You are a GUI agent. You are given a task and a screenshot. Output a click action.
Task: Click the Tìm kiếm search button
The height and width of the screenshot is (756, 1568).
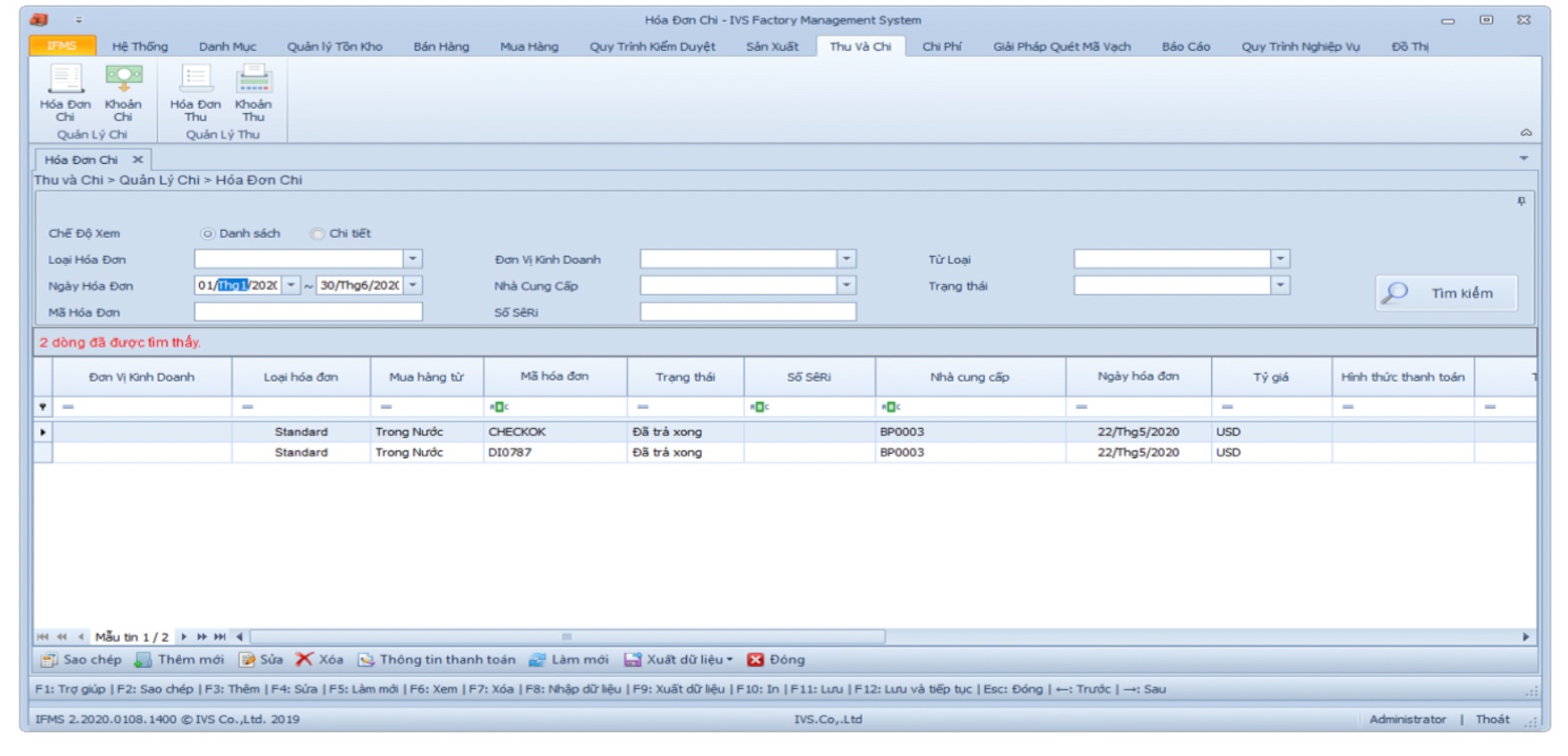click(x=1446, y=292)
